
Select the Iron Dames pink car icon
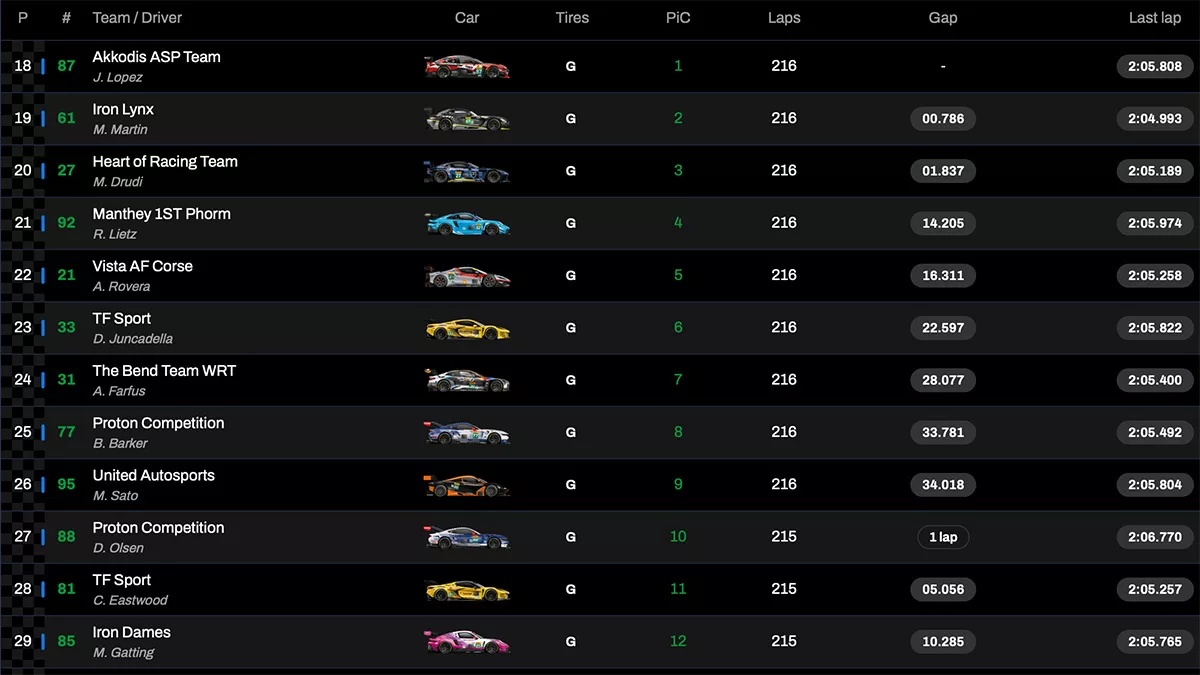(x=467, y=641)
